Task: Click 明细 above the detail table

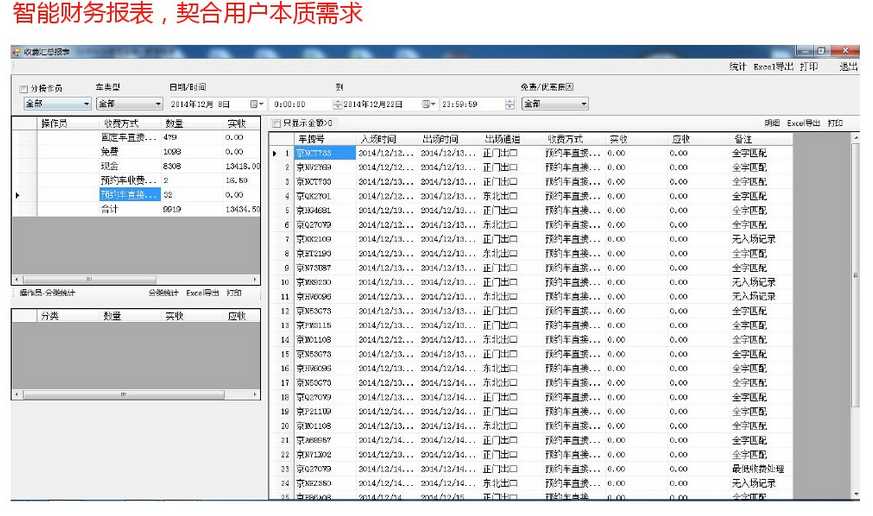Action: point(772,123)
